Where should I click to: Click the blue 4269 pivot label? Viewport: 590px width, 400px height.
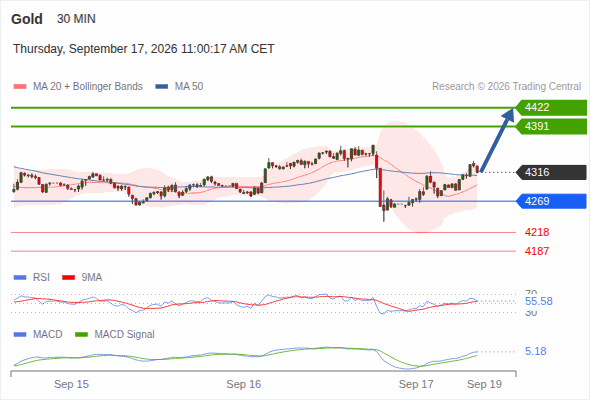(x=551, y=201)
